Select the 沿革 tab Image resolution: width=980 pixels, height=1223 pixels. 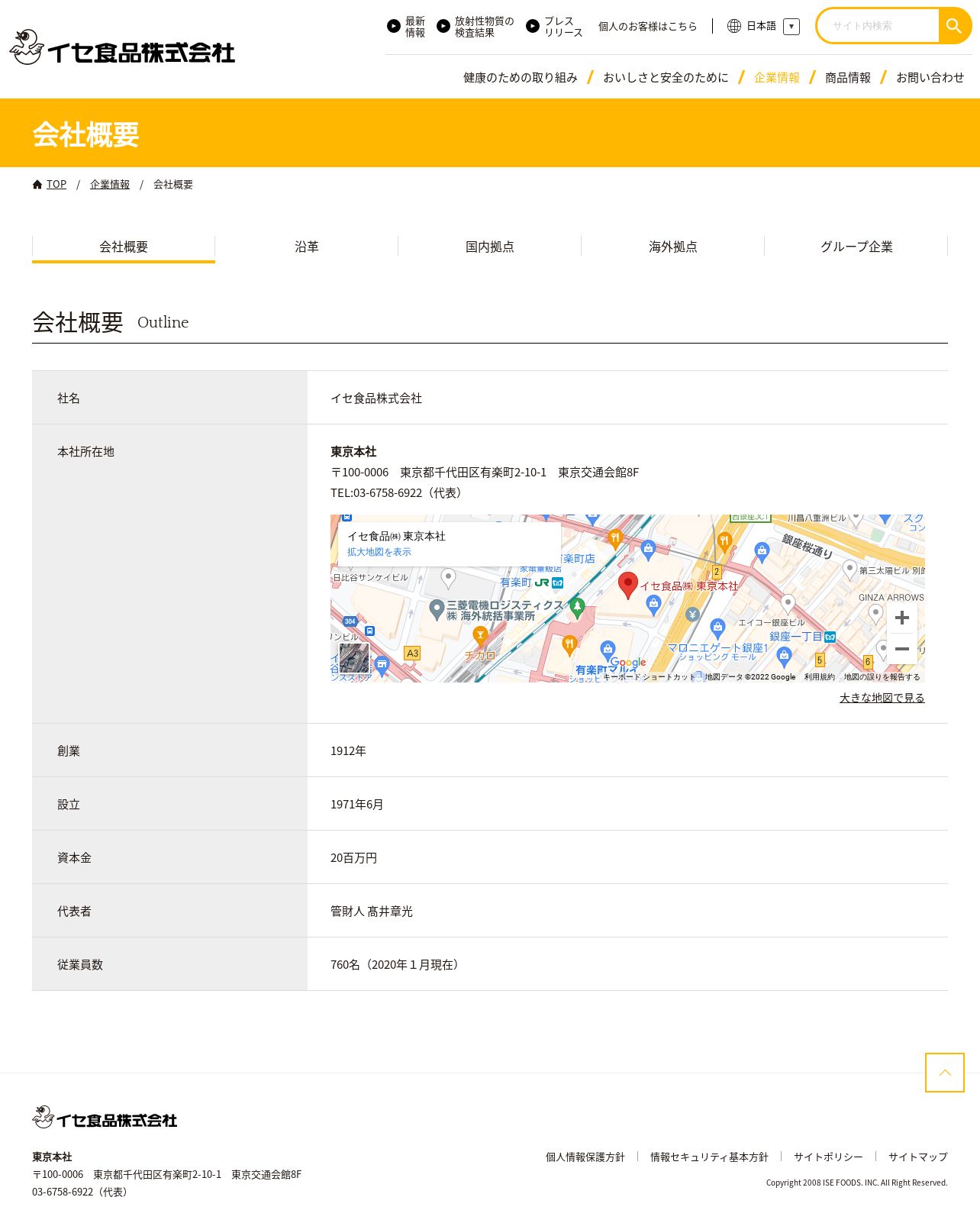pos(307,247)
